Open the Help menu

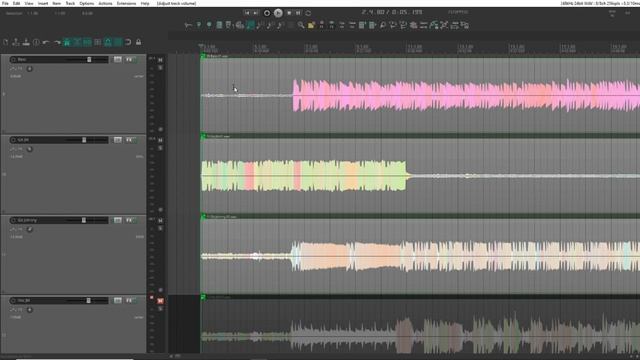click(x=145, y=3)
